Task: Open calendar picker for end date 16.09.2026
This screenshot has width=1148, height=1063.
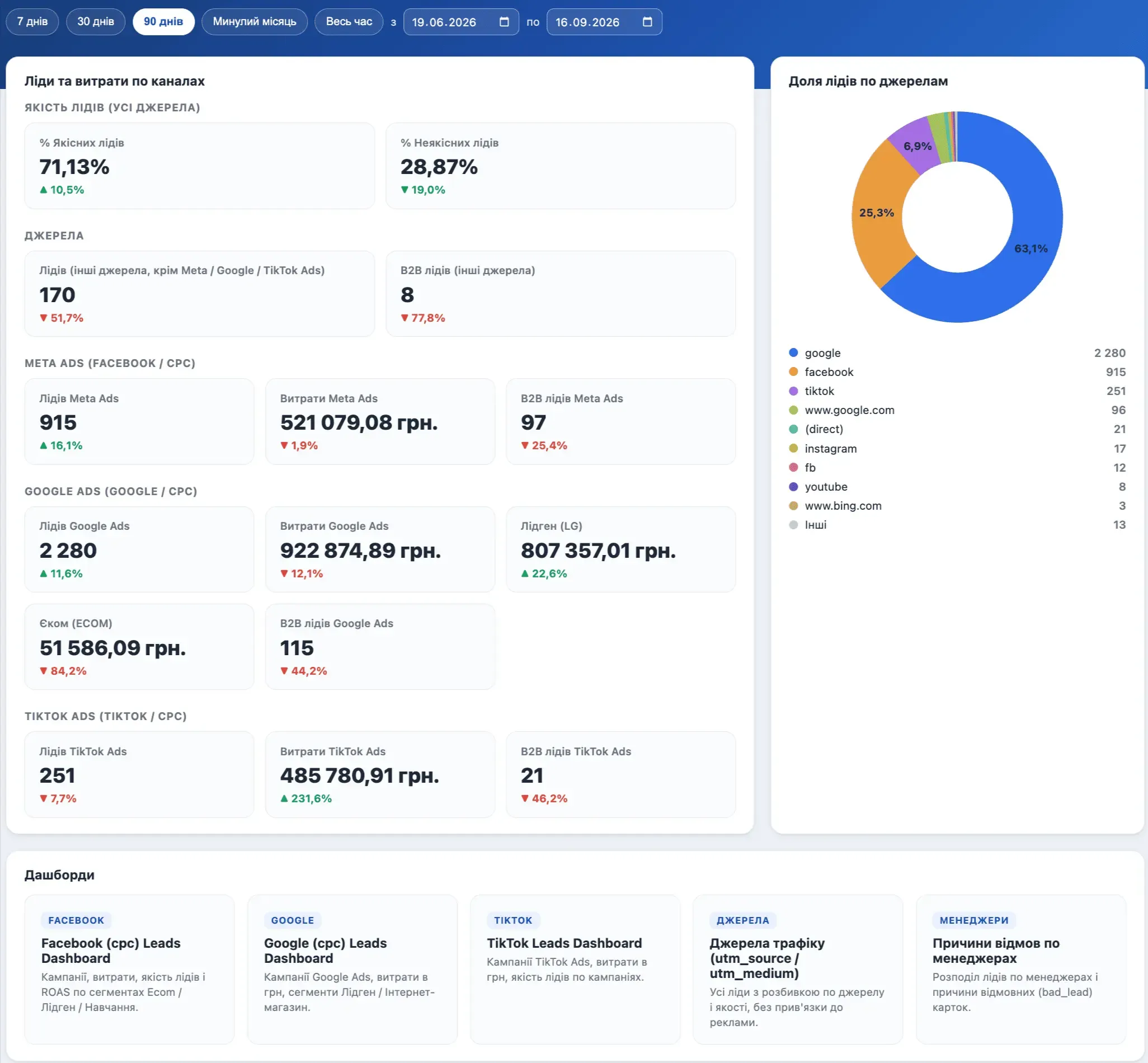Action: click(647, 22)
